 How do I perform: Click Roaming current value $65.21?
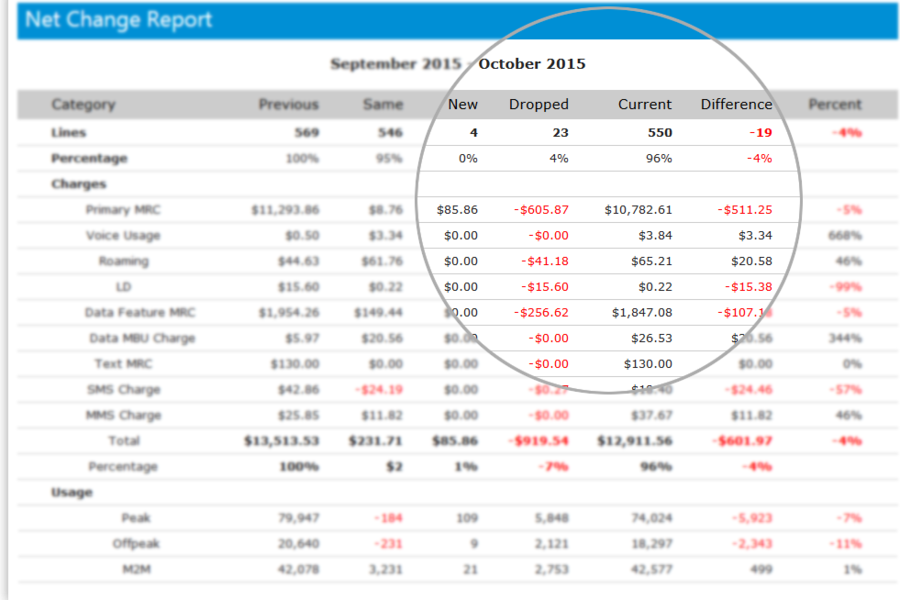point(651,261)
